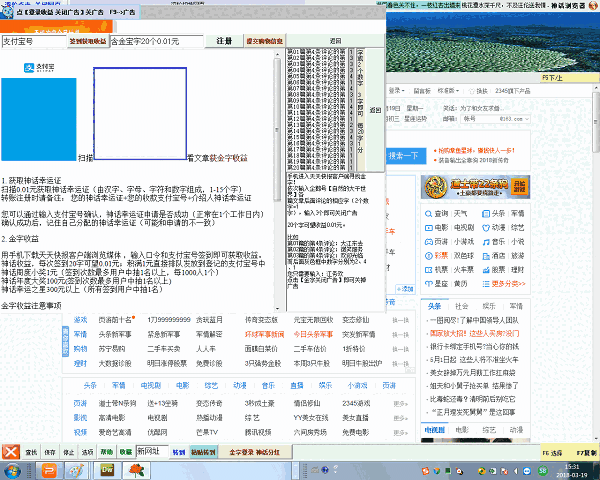Viewport: 600px width, 480px height.
Task: Switch to the 电视剧 tab in bottom panel
Action: 435,430
